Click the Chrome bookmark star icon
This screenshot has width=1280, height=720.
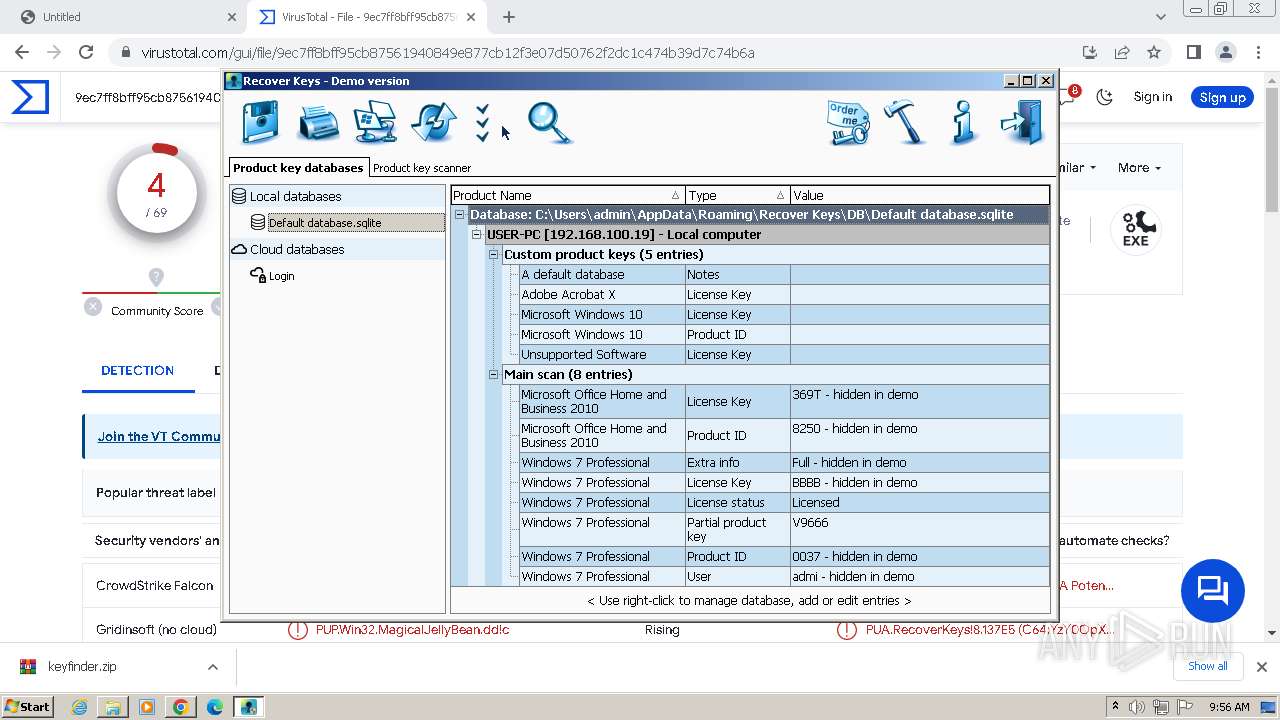(x=1153, y=52)
